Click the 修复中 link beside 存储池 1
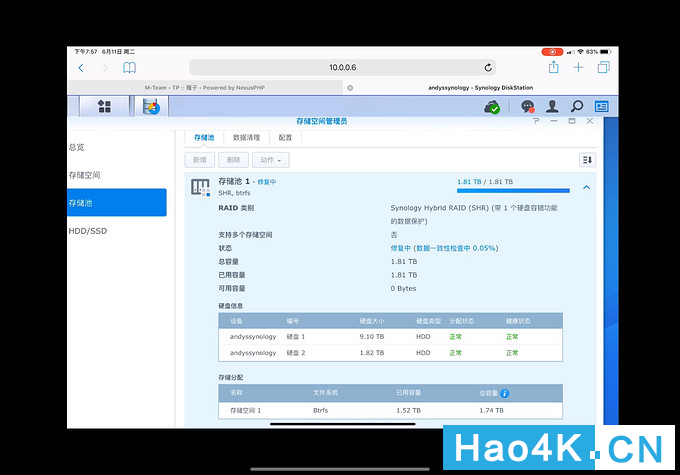Image resolution: width=680 pixels, height=475 pixels. pyautogui.click(x=266, y=182)
